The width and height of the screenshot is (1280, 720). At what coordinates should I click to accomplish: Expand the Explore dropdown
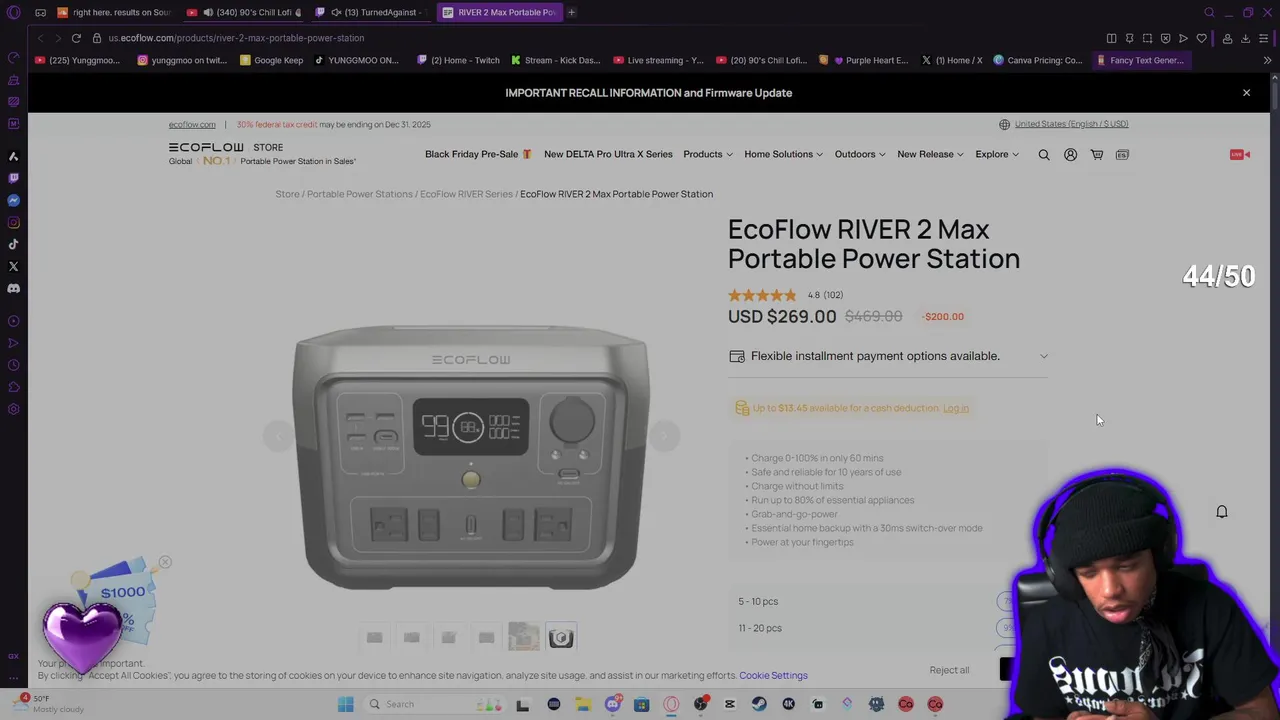[x=997, y=154]
